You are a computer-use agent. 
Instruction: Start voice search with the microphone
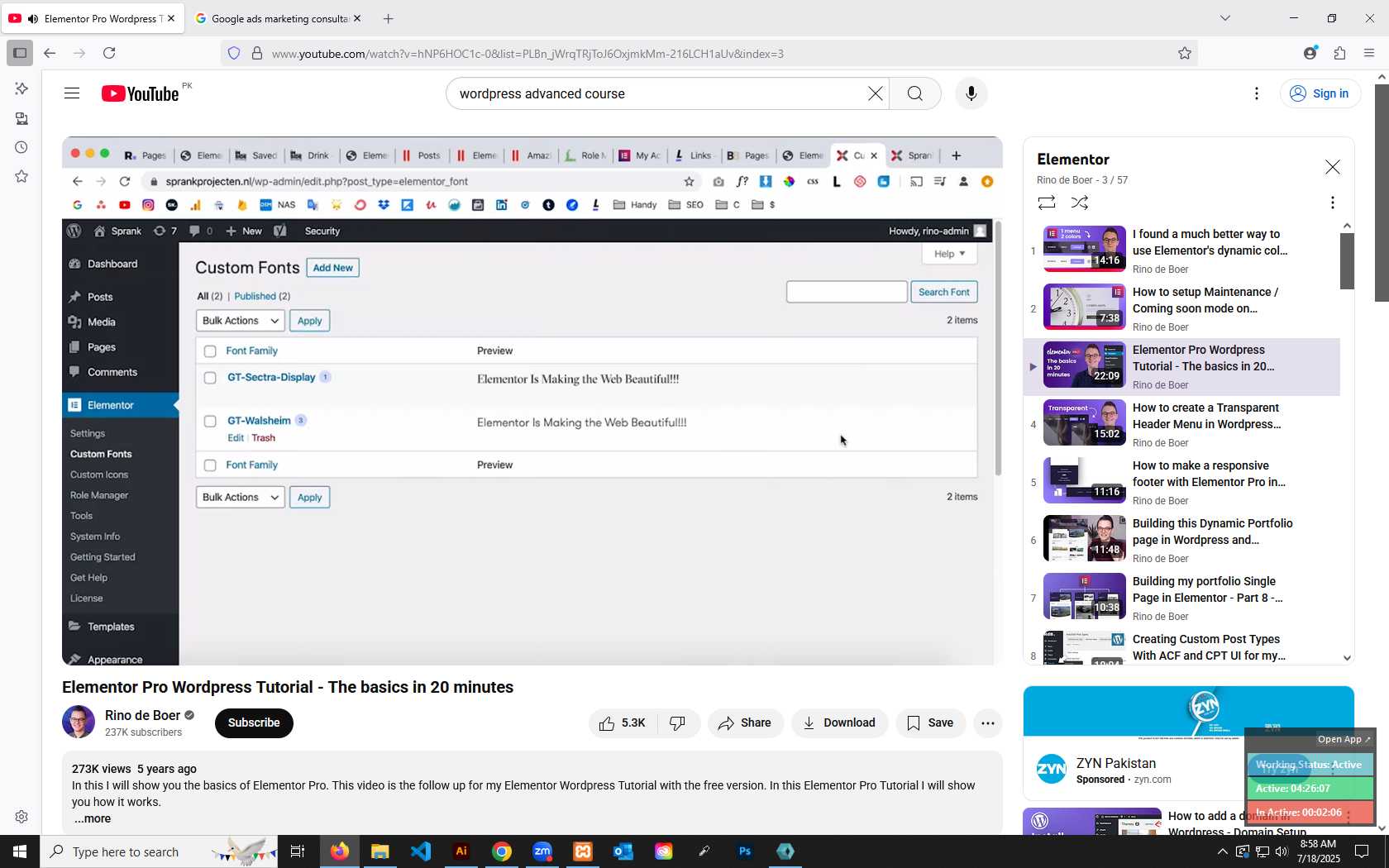pyautogui.click(x=971, y=93)
